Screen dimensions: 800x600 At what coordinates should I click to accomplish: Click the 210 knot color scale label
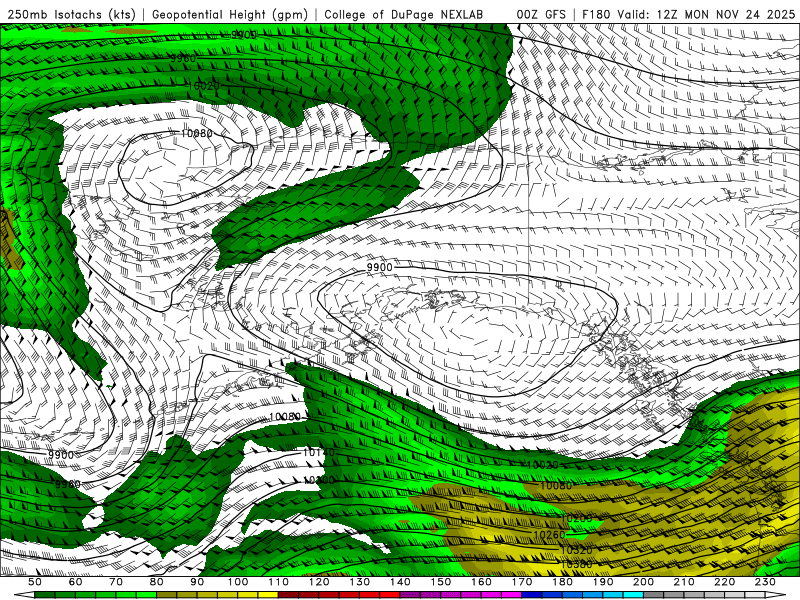click(684, 582)
